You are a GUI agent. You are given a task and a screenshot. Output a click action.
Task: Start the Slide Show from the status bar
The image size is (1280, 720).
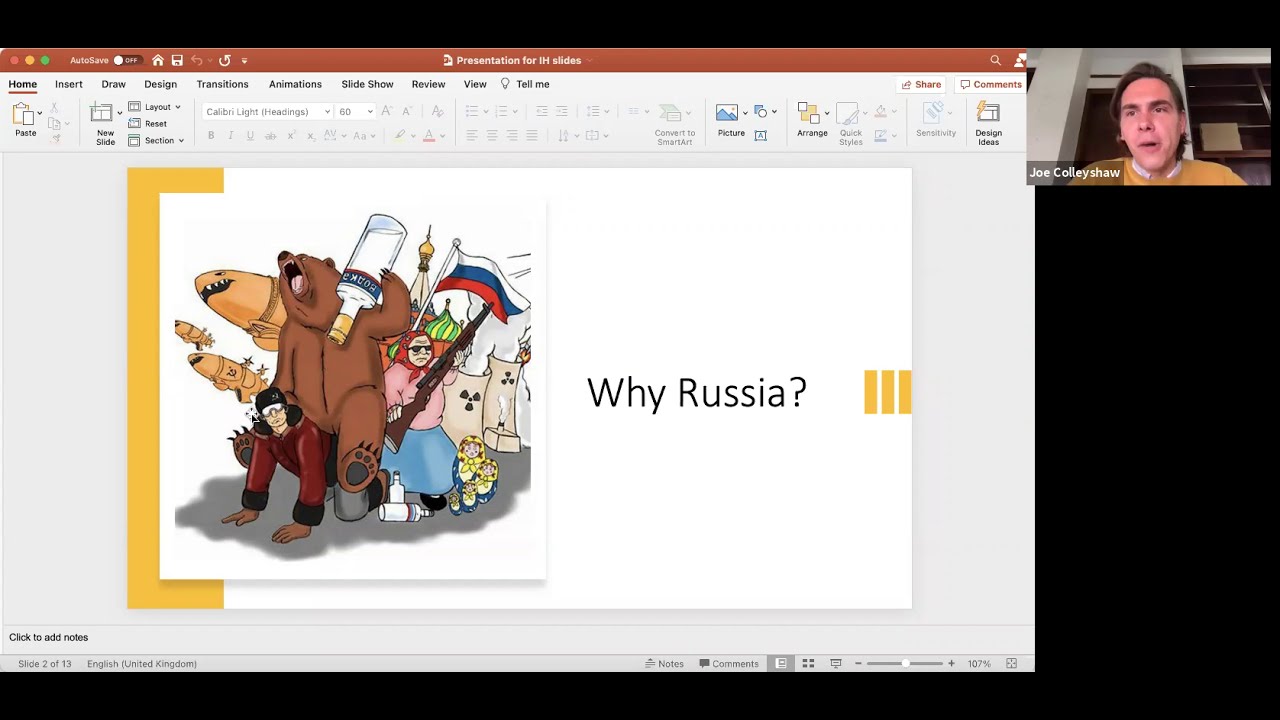tap(836, 664)
